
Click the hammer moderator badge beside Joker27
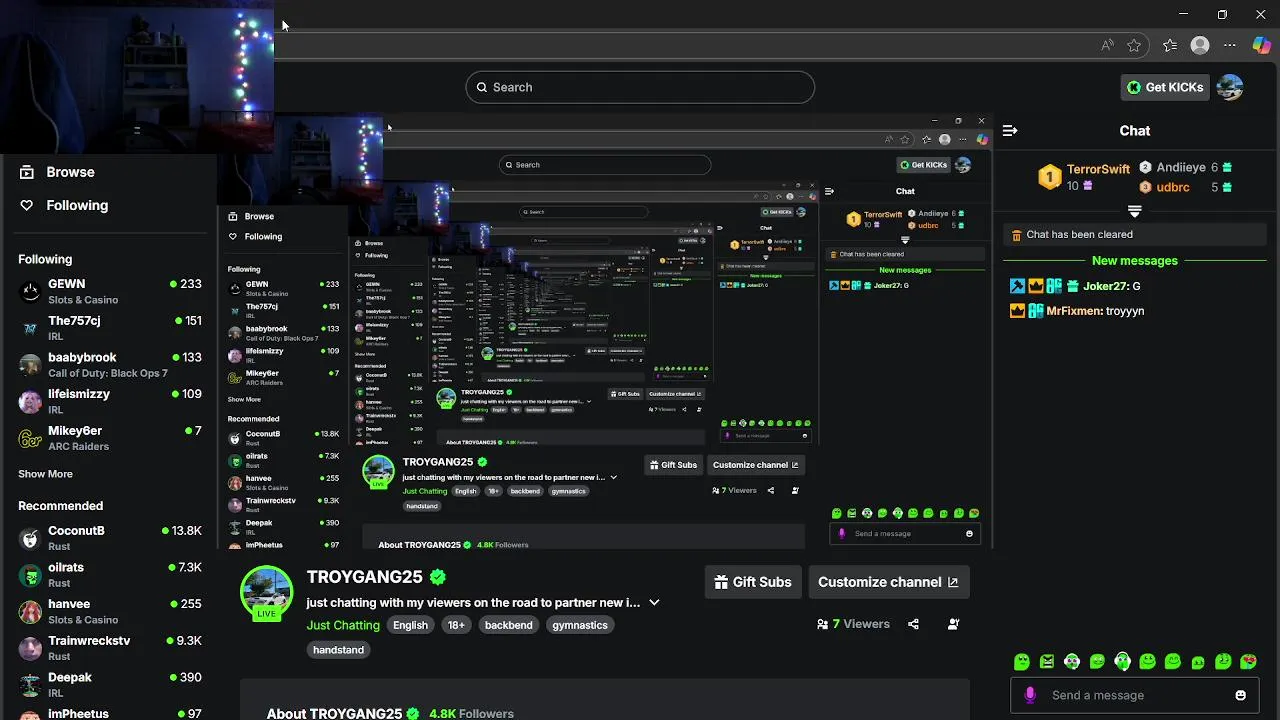(1017, 286)
